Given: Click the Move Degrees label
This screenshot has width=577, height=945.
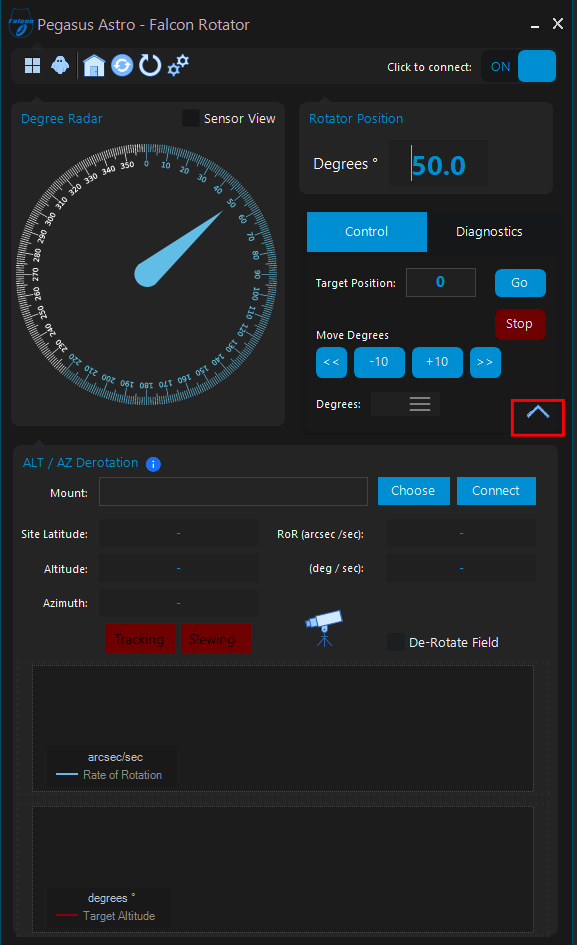Looking at the screenshot, I should click(352, 335).
